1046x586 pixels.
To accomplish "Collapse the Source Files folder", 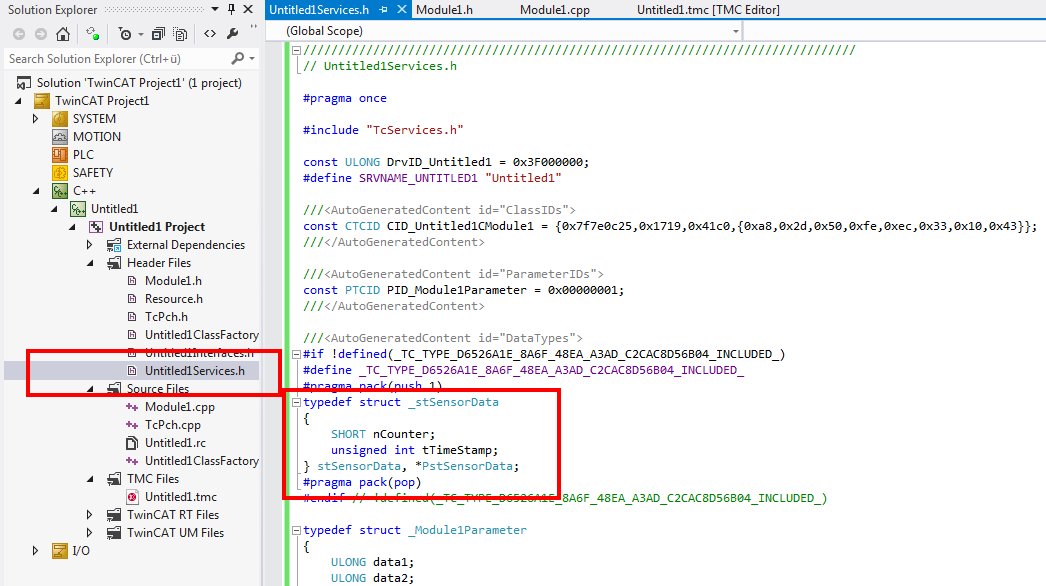I will [89, 388].
